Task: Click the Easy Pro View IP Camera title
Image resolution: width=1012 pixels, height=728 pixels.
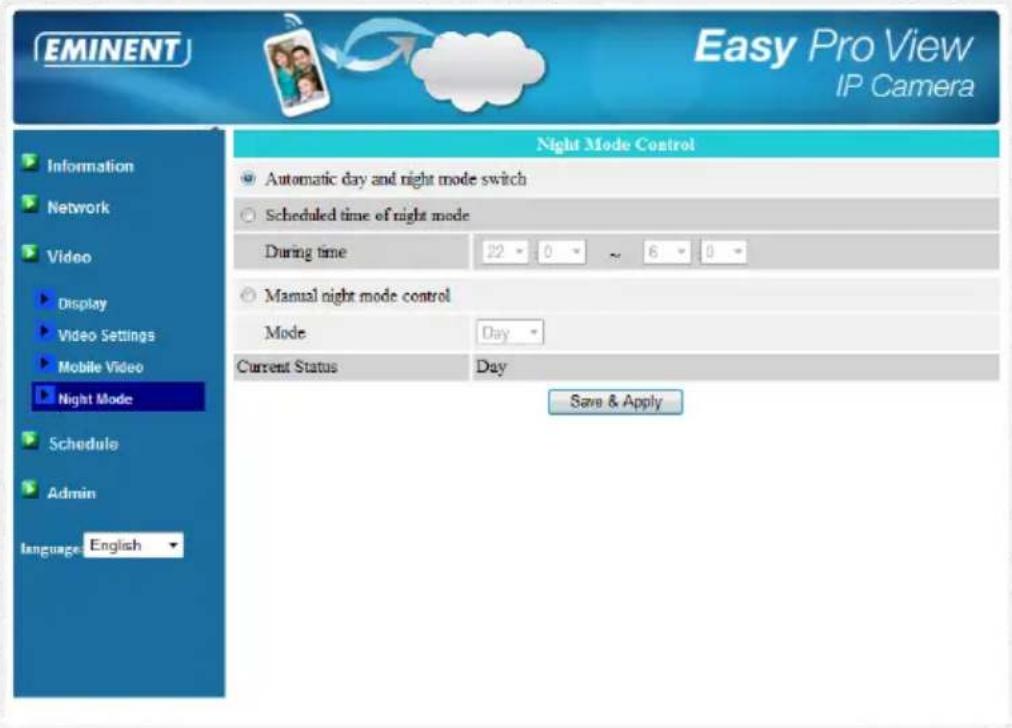Action: coord(833,65)
